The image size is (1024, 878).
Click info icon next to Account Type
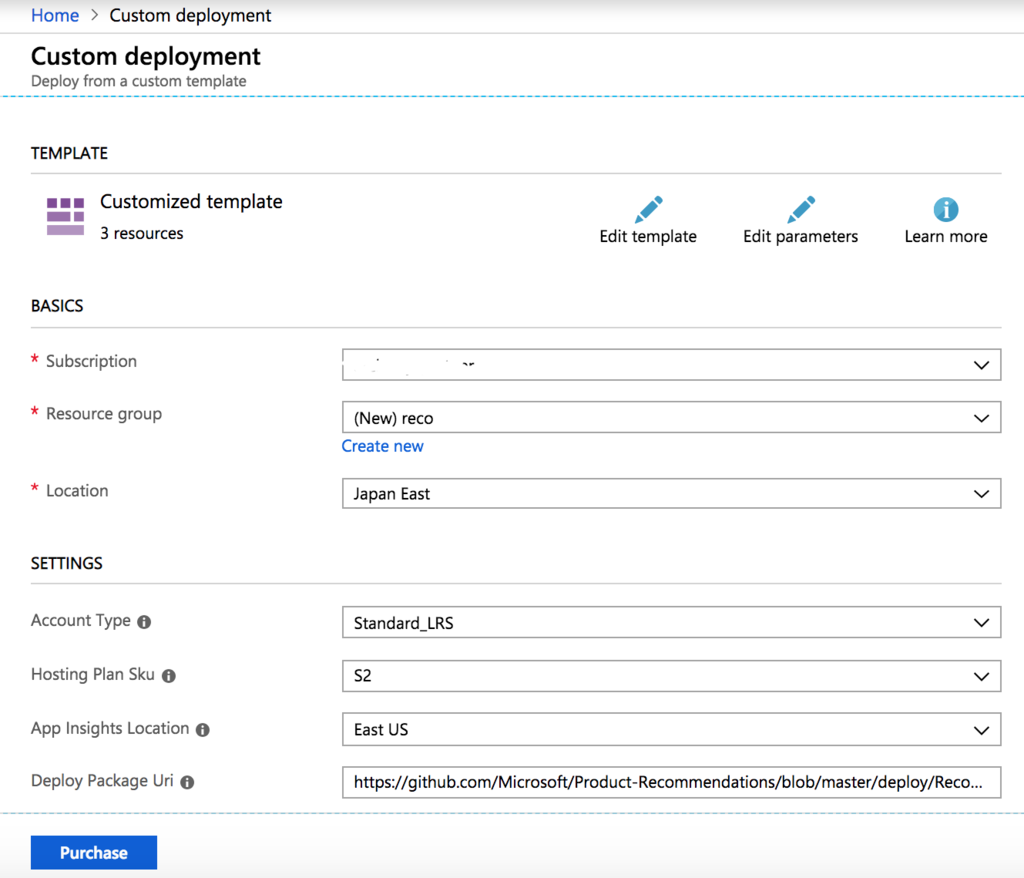[144, 622]
